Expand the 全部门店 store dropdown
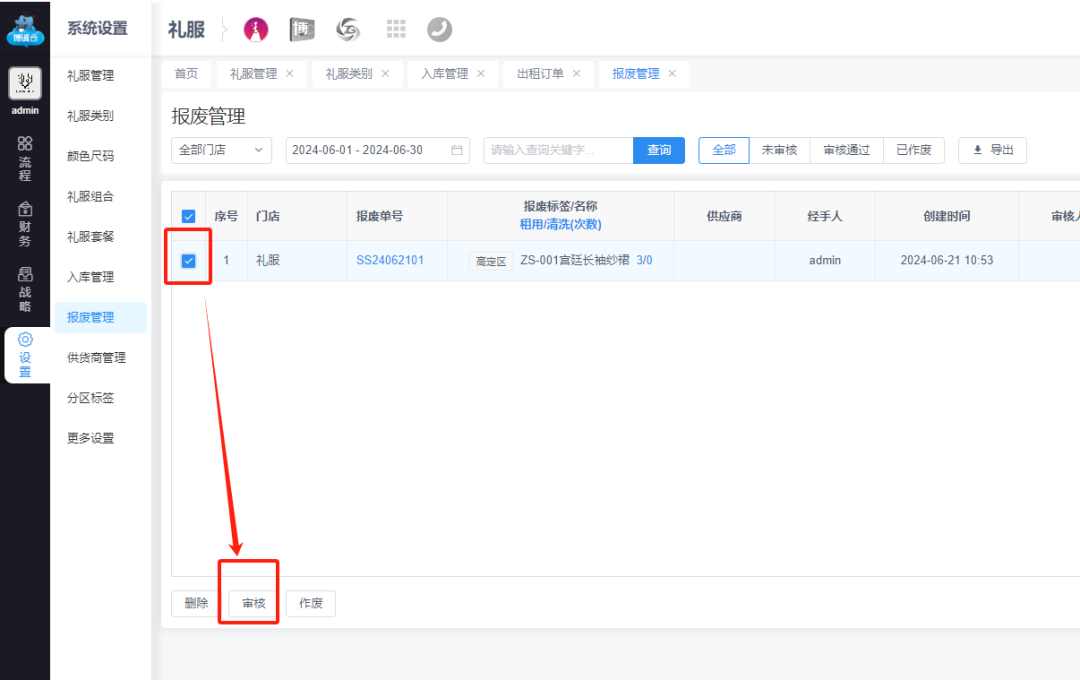Image resolution: width=1080 pixels, height=680 pixels. pos(221,150)
